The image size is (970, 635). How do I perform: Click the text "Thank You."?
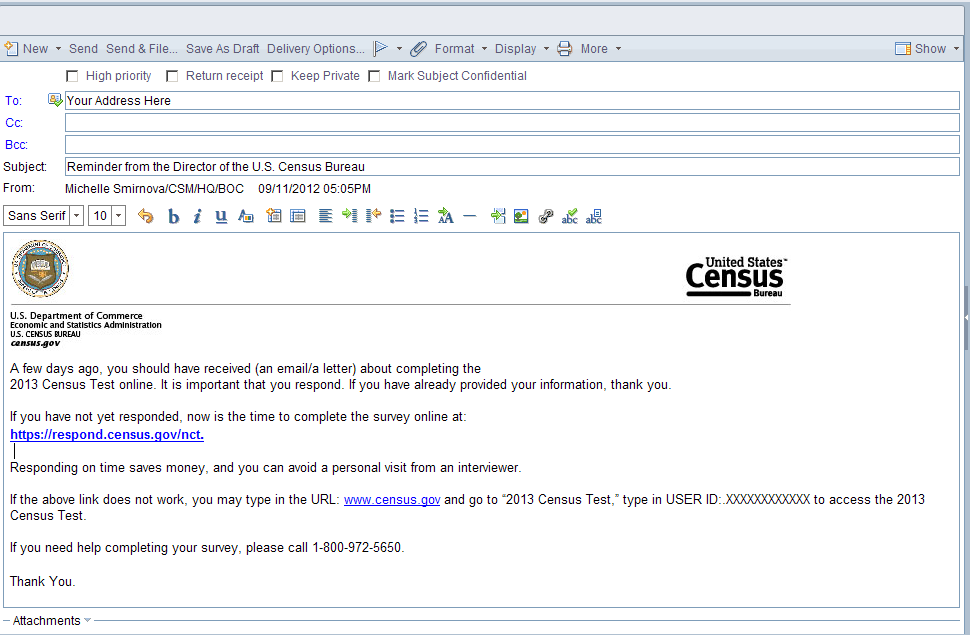(x=43, y=581)
